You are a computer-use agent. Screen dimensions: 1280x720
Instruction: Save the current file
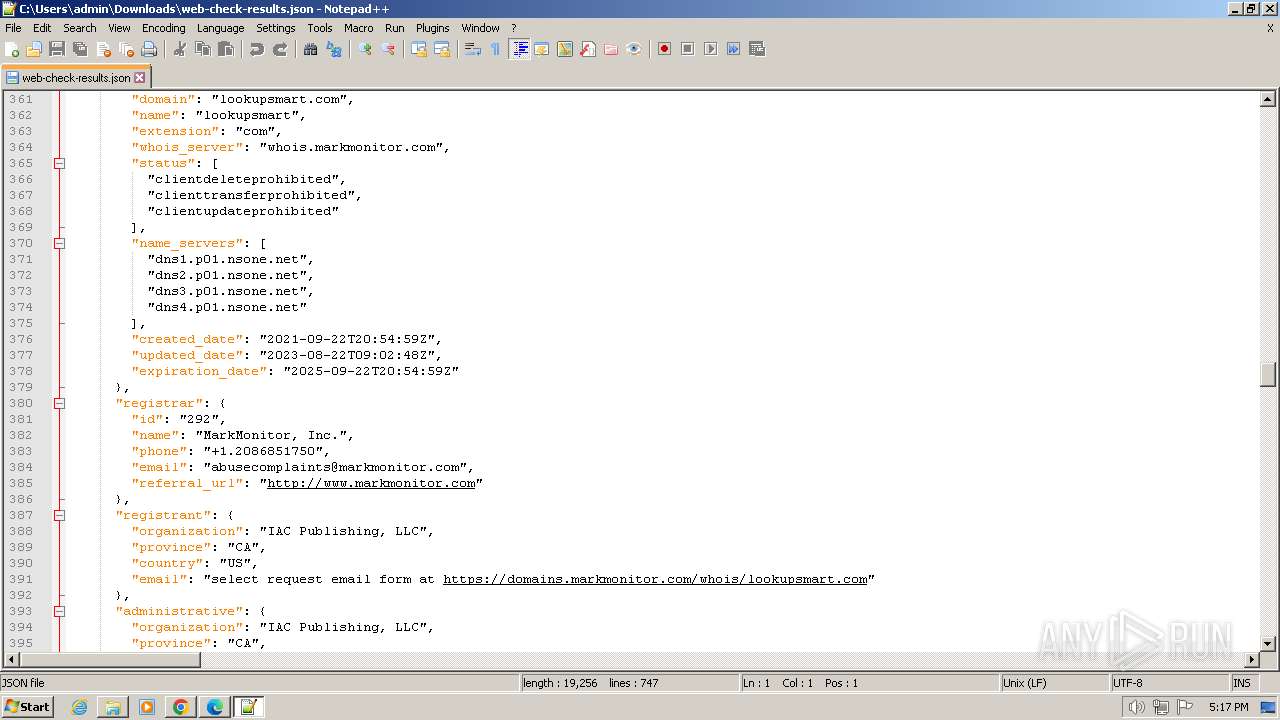(x=57, y=49)
